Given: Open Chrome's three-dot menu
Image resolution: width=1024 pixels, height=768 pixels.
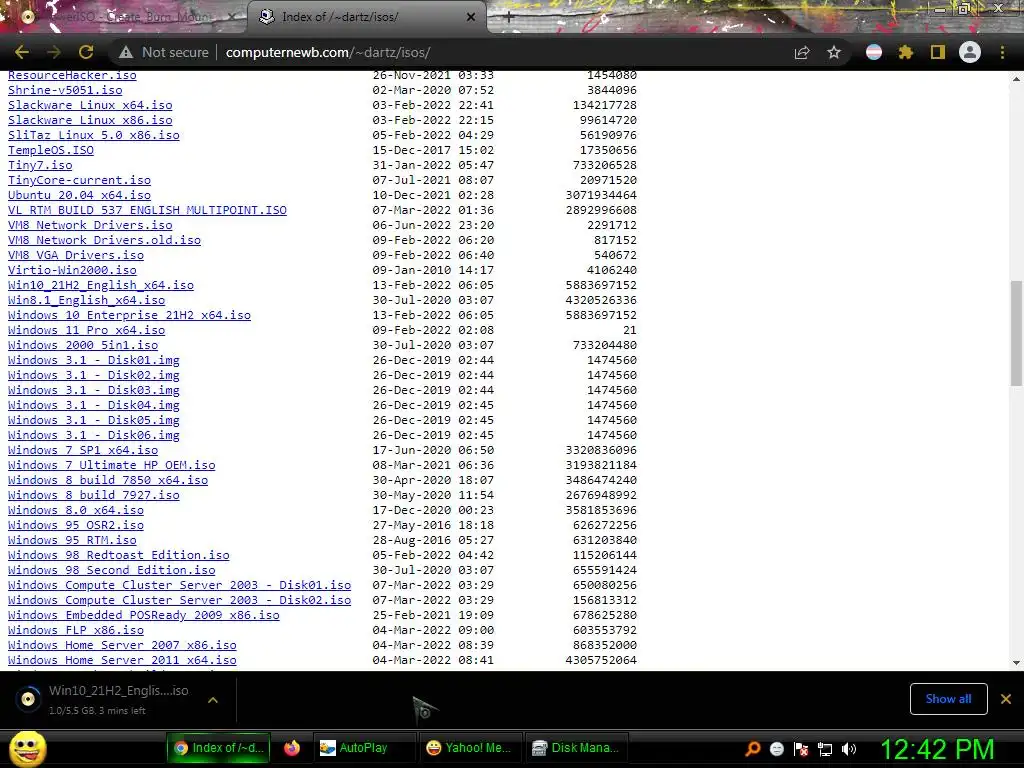Looking at the screenshot, I should click(1002, 52).
